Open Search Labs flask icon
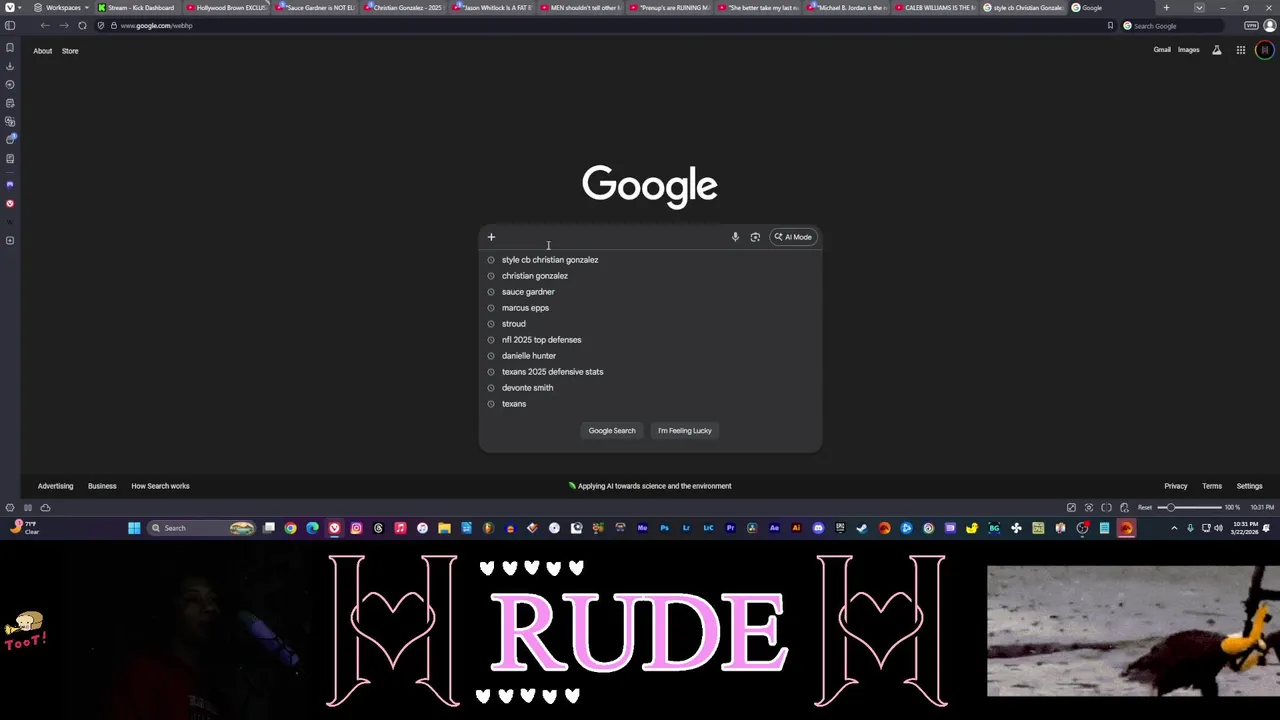The height and width of the screenshot is (720, 1280). (x=1217, y=50)
